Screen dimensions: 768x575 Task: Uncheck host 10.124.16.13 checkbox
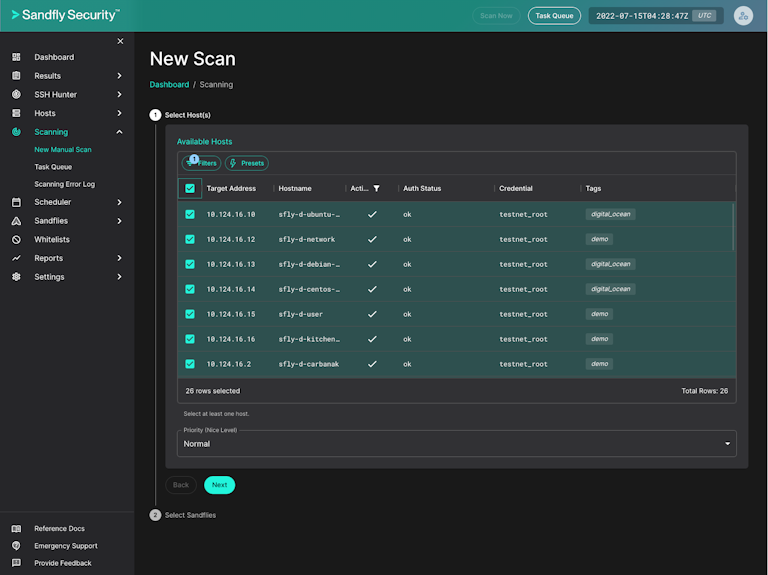[x=190, y=264]
